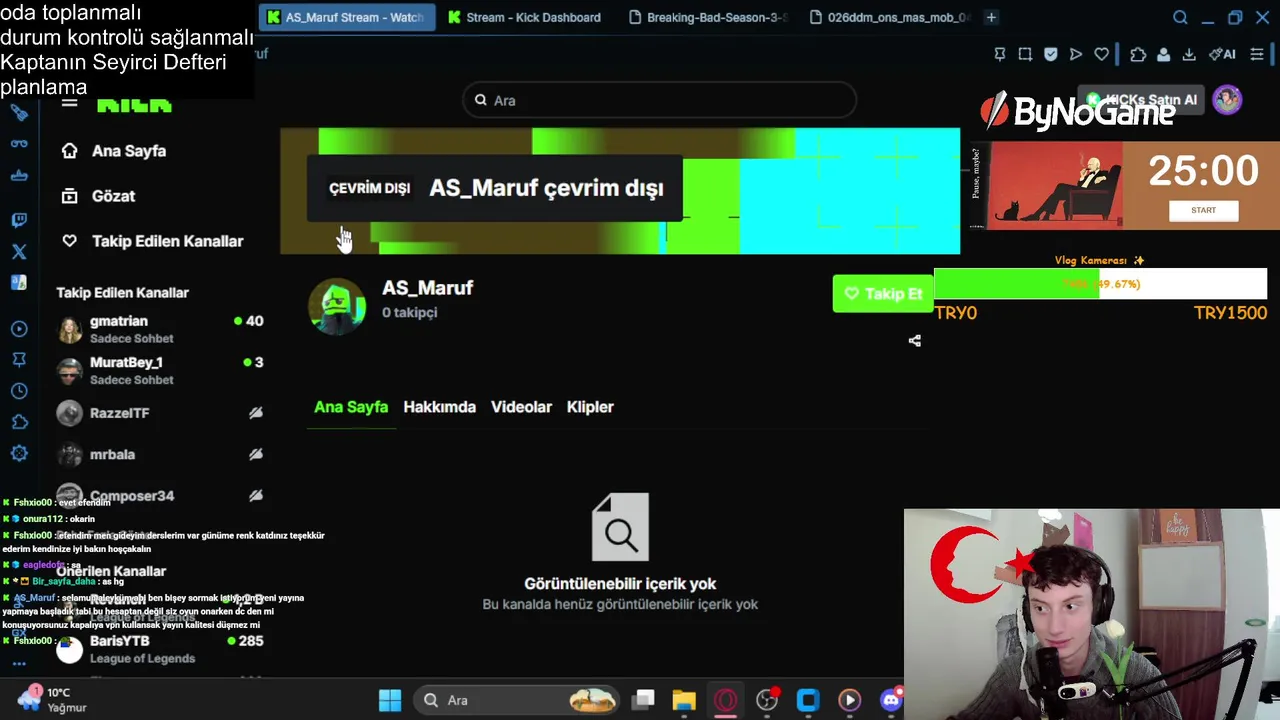Click the AS_Maruf channel name heading
Screen dimensions: 1280x720
pos(427,288)
